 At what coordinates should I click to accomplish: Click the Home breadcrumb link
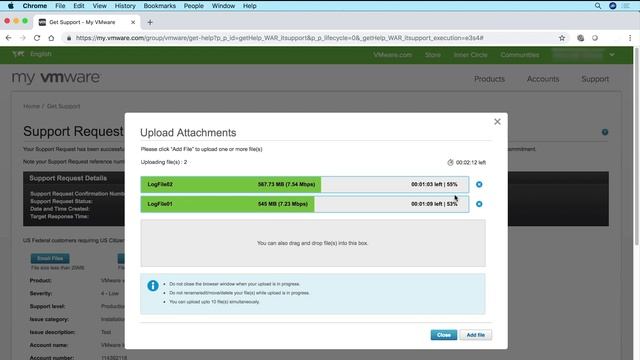point(31,106)
